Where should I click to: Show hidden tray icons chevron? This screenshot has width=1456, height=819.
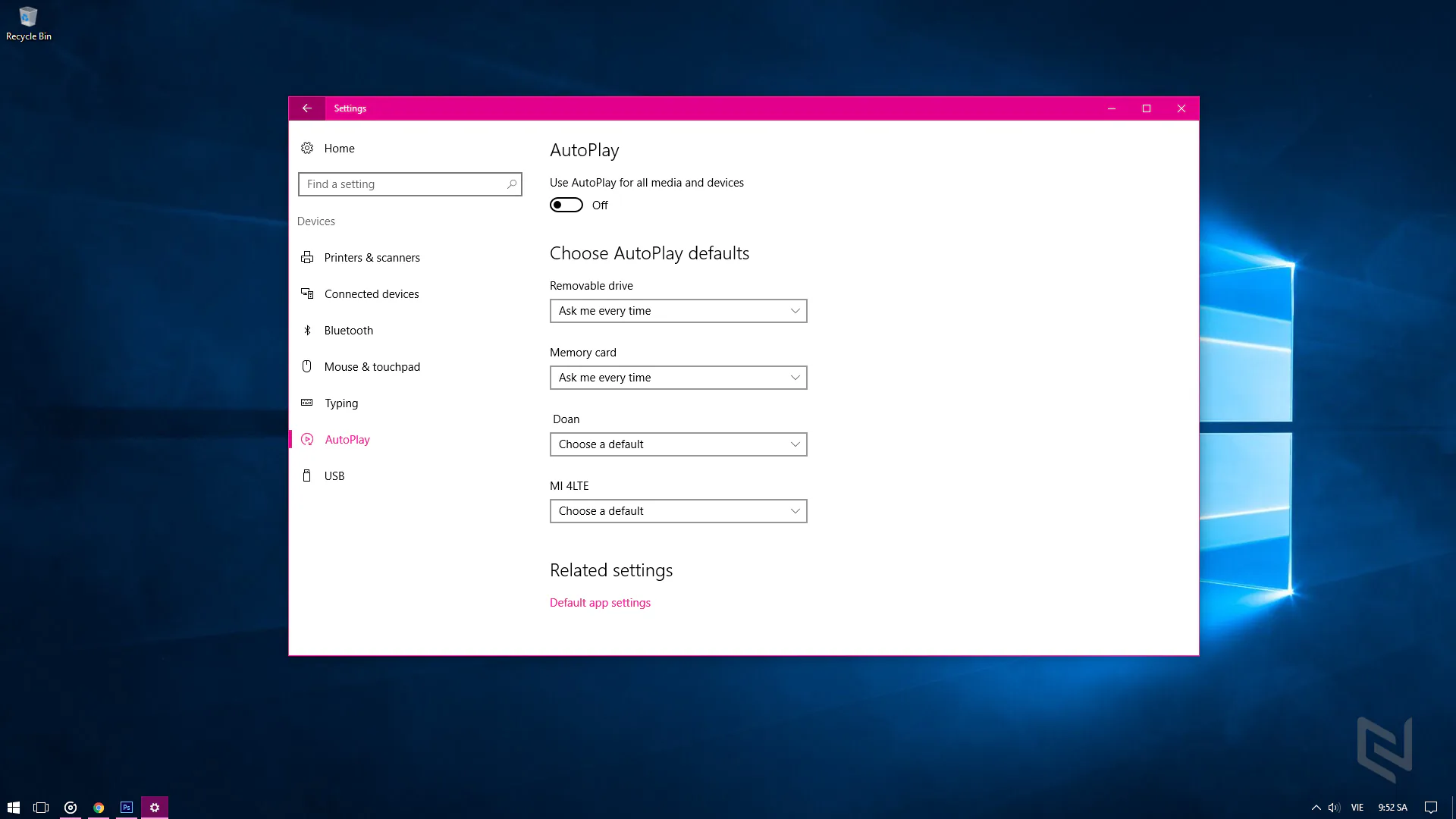tap(1316, 808)
